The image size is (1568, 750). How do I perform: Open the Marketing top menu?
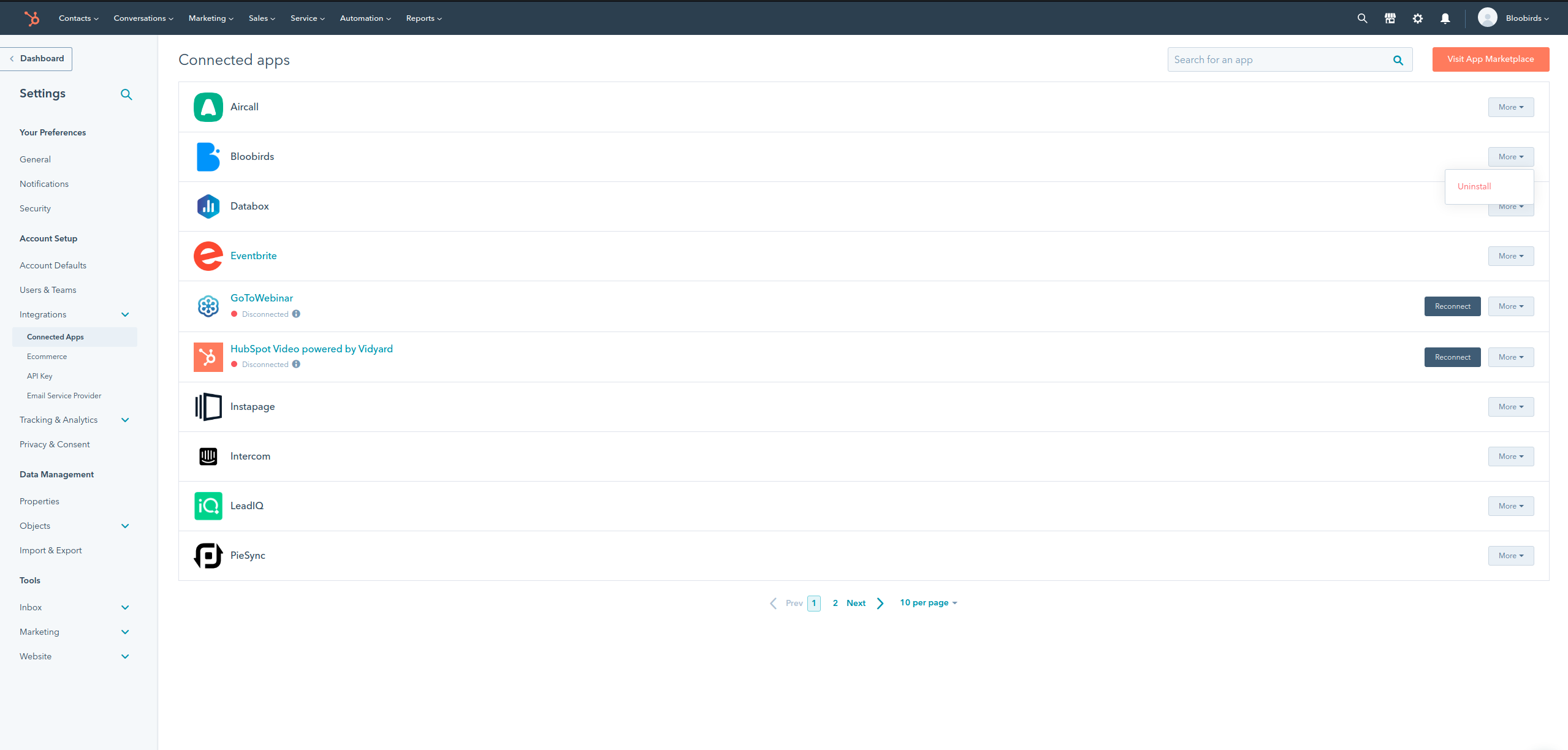(211, 18)
